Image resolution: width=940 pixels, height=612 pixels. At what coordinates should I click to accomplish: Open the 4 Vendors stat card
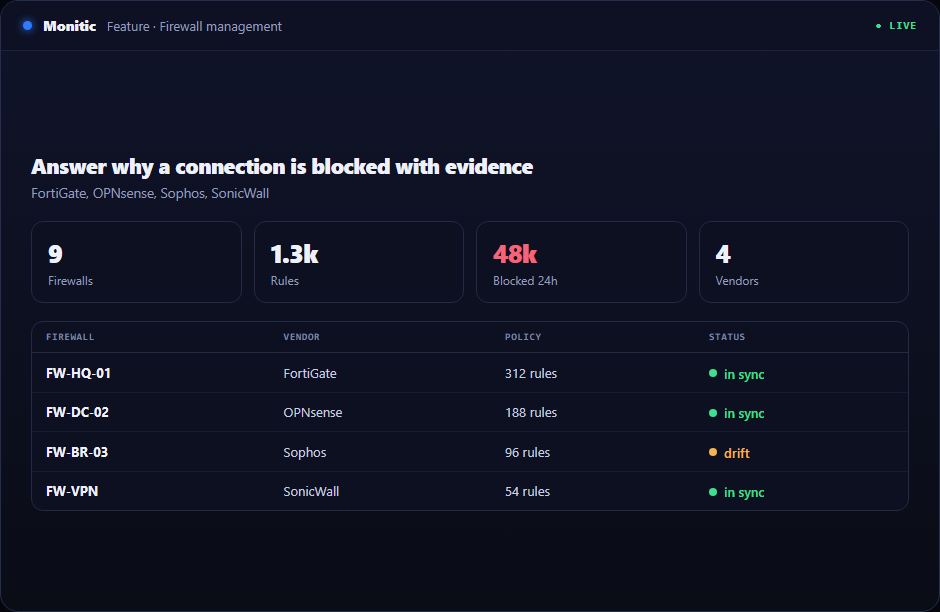coord(803,262)
